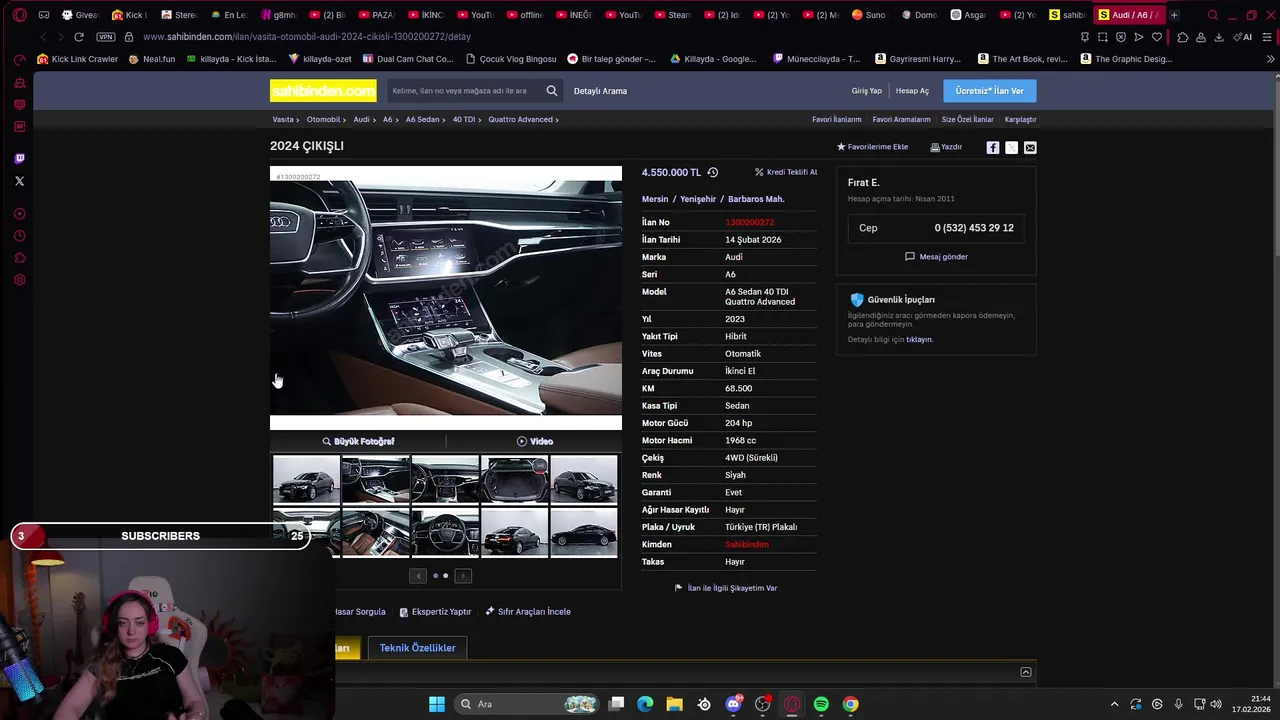
Task: Click the VPN badge in address bar
Action: point(105,37)
